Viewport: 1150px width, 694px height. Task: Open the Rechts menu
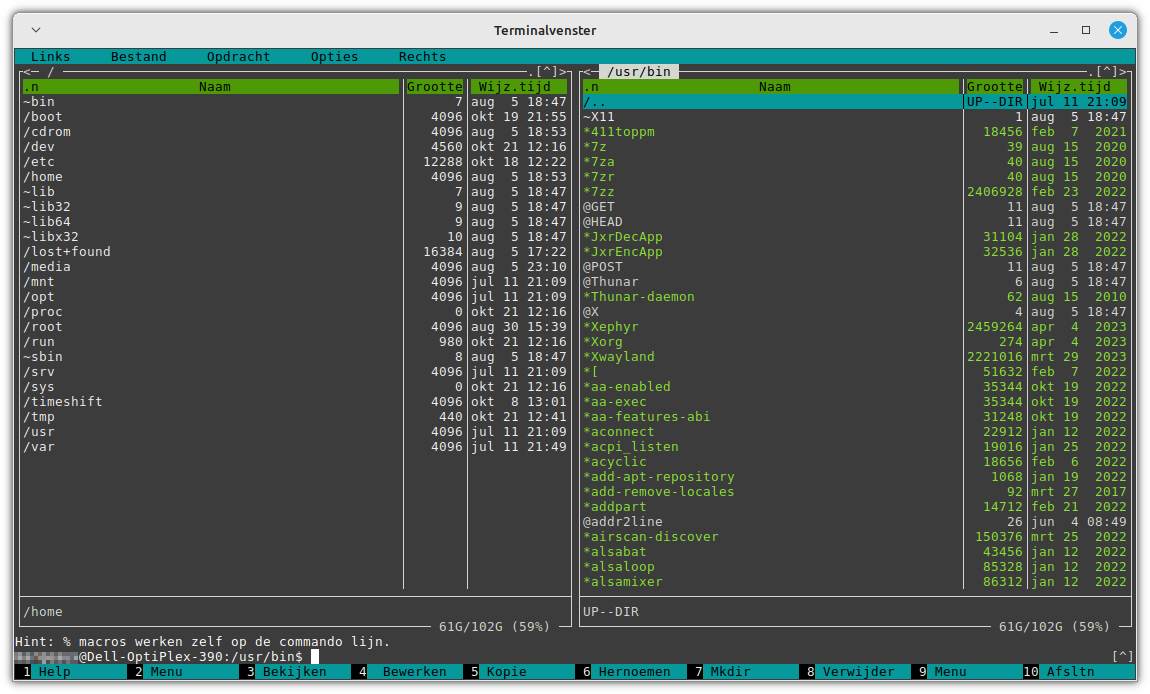[x=422, y=56]
